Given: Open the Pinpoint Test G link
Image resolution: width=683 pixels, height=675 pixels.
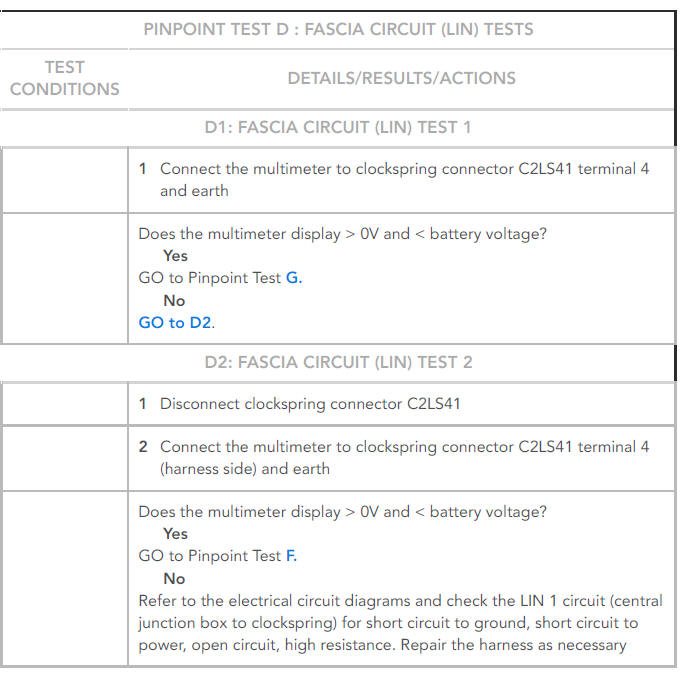Looking at the screenshot, I should point(293,278).
